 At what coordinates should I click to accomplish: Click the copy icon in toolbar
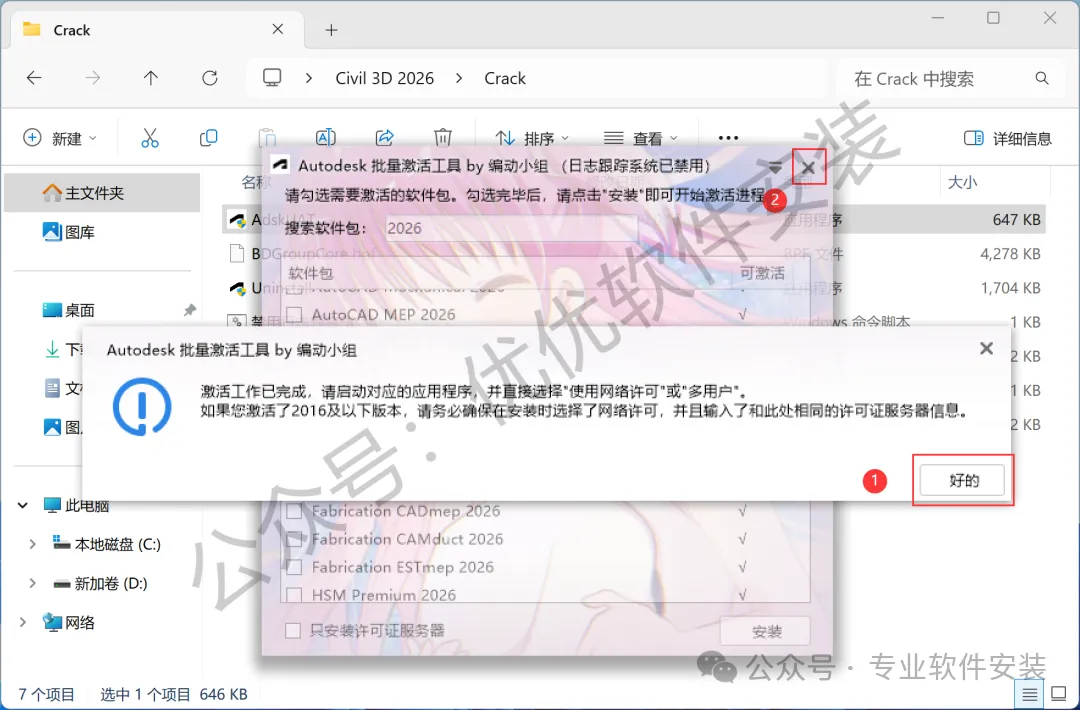(x=209, y=138)
